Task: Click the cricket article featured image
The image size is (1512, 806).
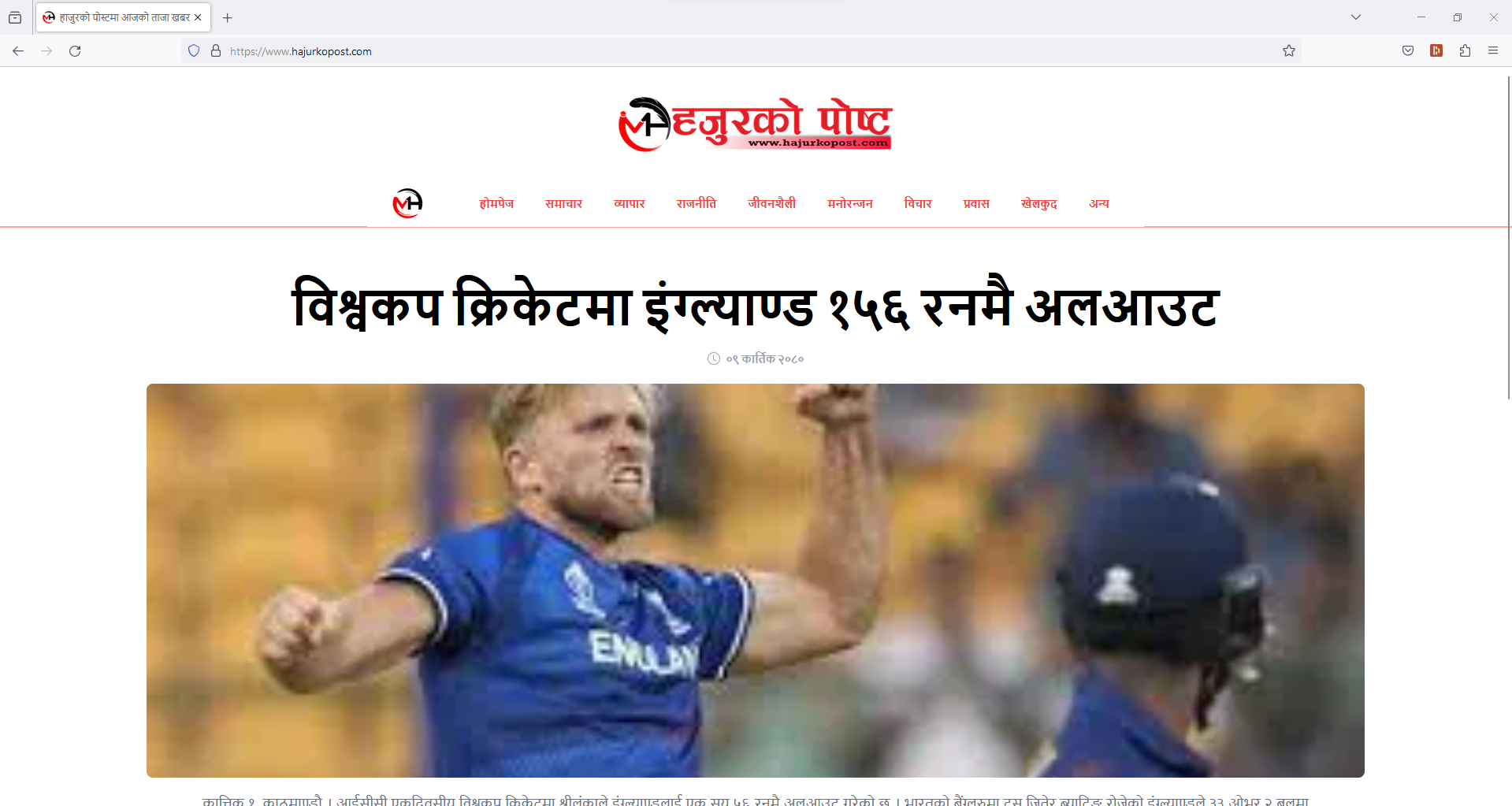Action: click(755, 580)
